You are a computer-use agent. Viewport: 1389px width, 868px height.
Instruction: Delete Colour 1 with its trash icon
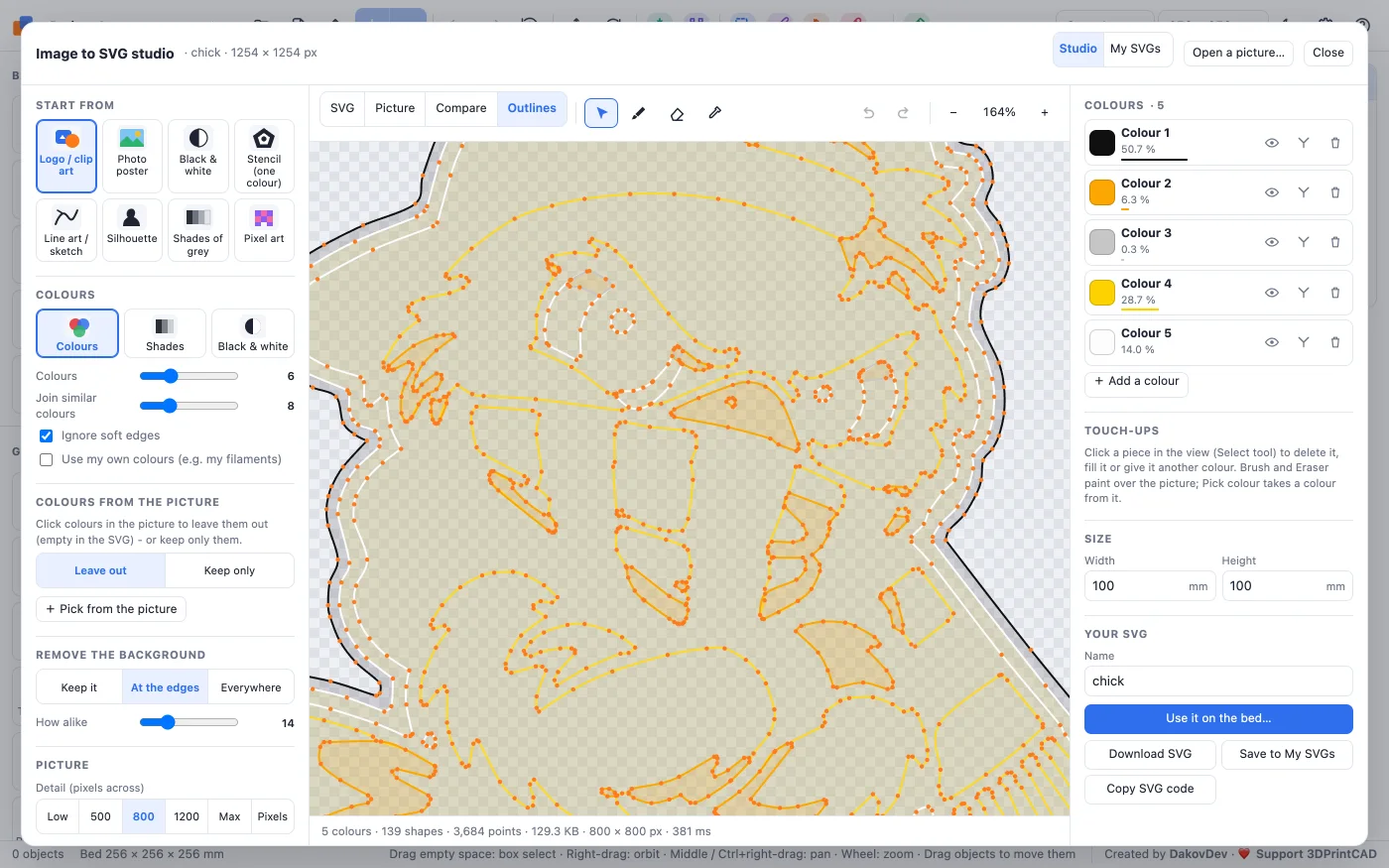(1335, 143)
